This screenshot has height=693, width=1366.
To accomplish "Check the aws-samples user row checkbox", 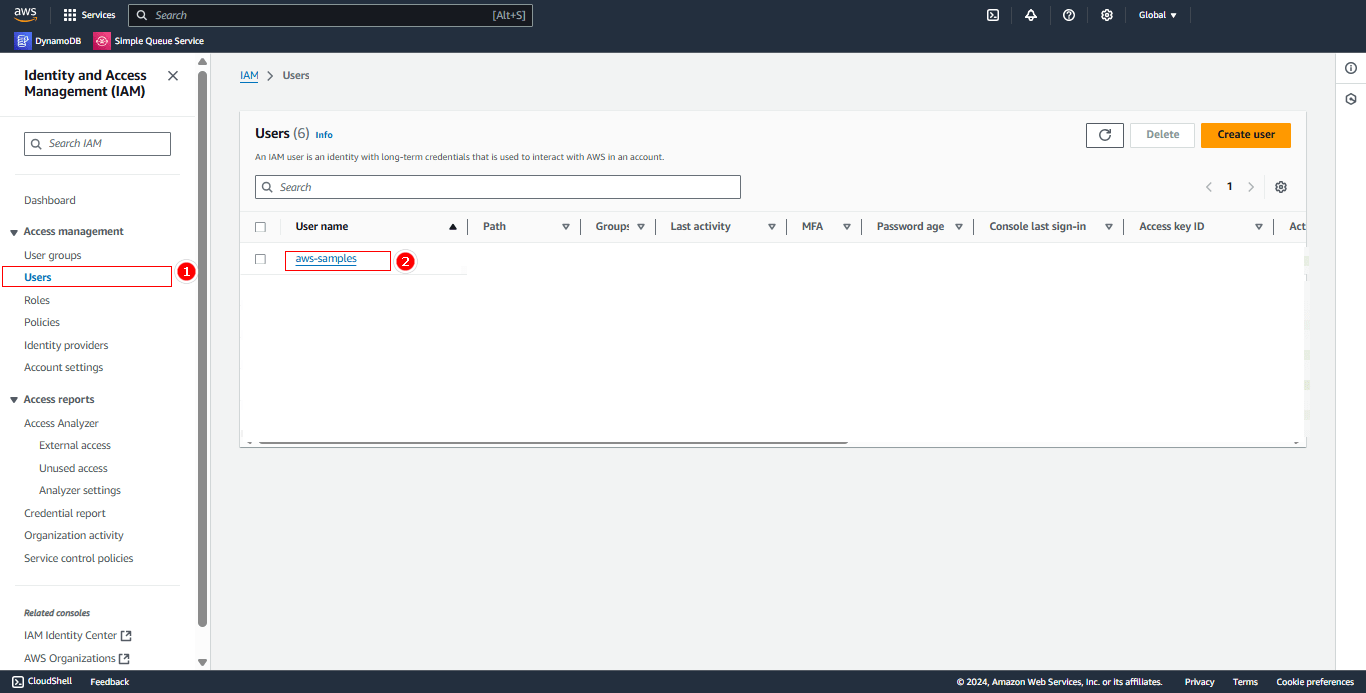I will pyautogui.click(x=260, y=259).
